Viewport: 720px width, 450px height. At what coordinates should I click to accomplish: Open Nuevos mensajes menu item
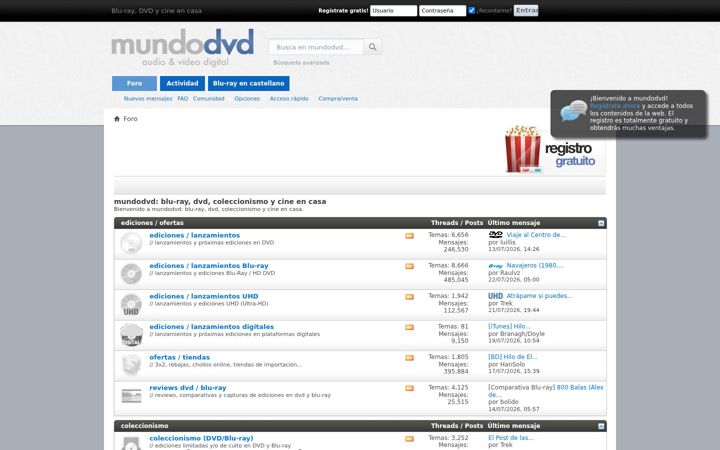148,99
